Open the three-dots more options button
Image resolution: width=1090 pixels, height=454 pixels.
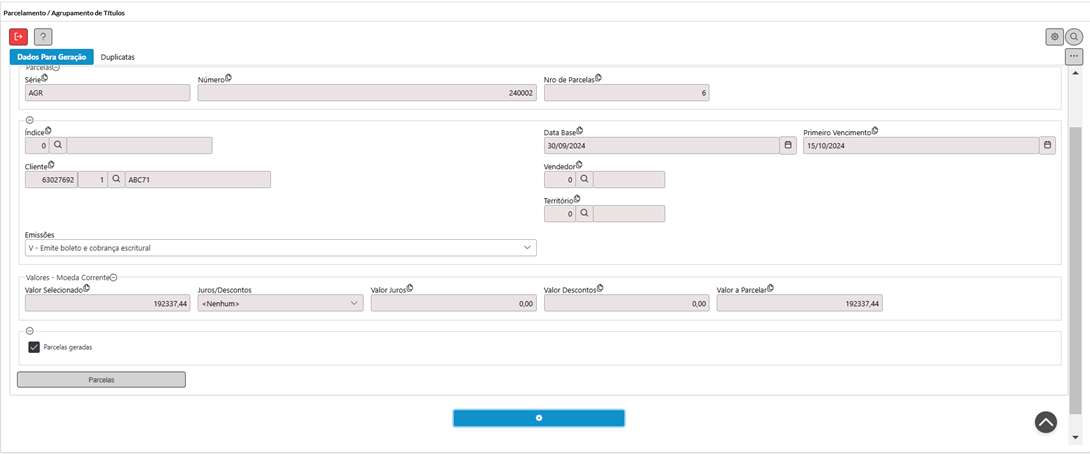pos(1074,56)
